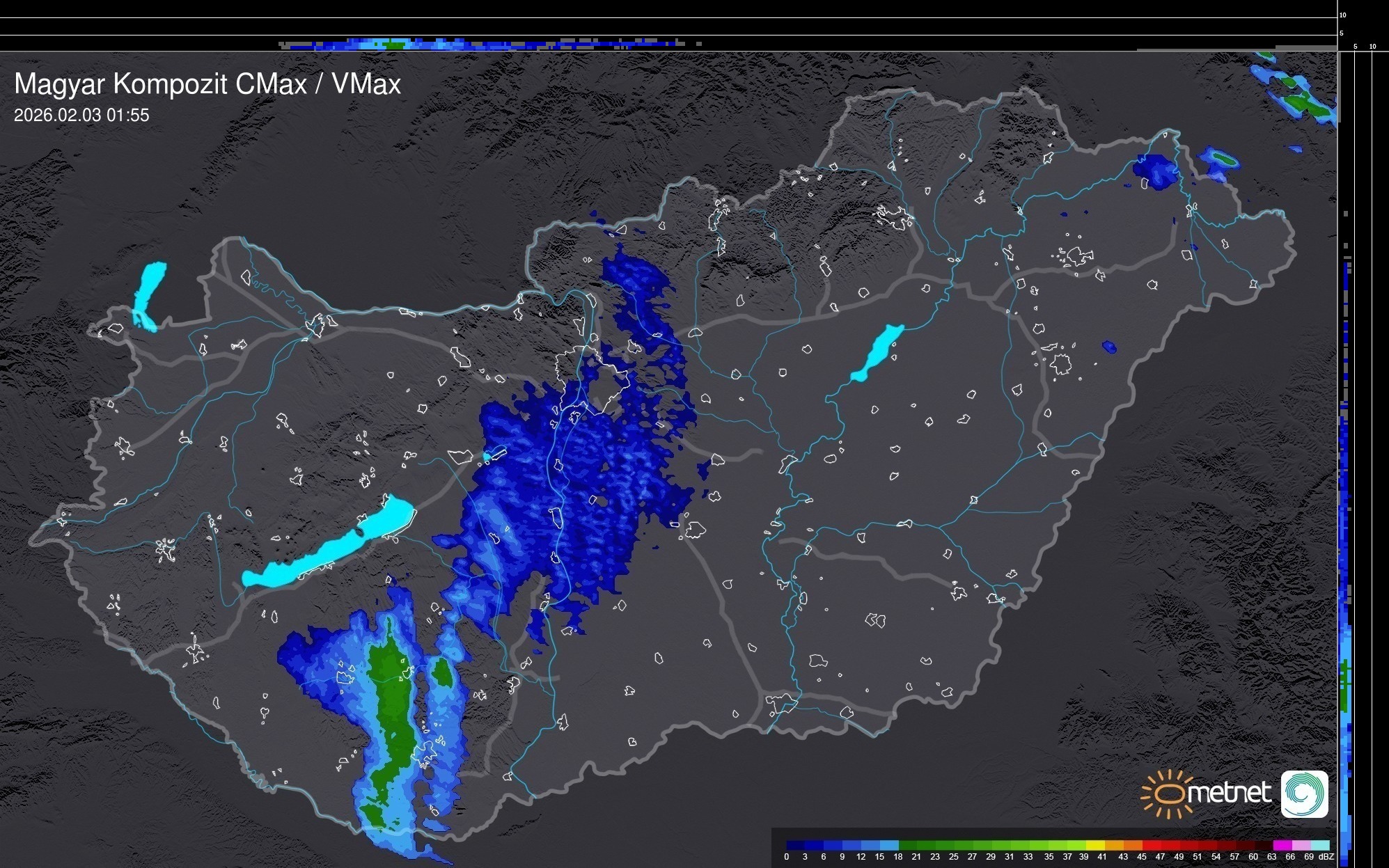The image size is (1389, 868).
Task: Click the green 18 dBZ legend swatch
Action: click(907, 845)
